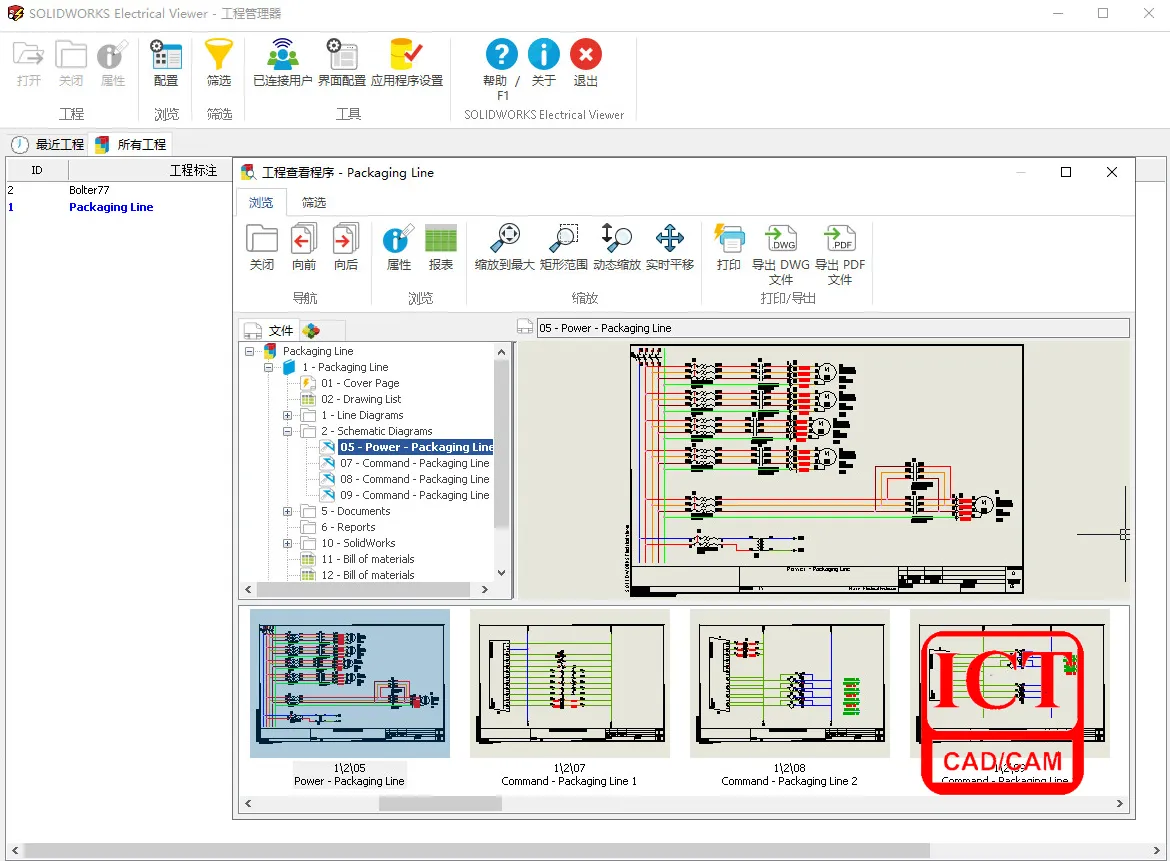The width and height of the screenshot is (1170, 861).
Task: Collapse the 1 - Packaging Line book node
Action: point(268,367)
